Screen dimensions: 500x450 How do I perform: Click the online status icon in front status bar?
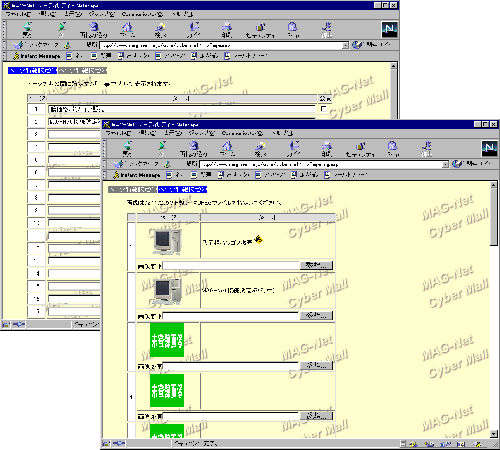pos(119,443)
